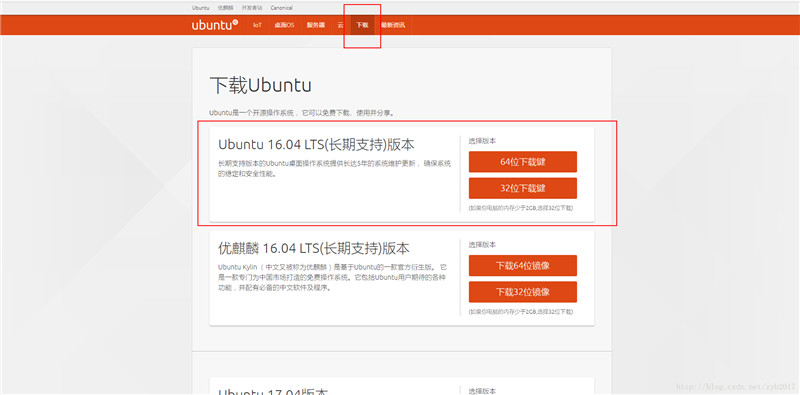Click the 下载Ubuntu page title
The image size is (800, 395).
point(260,86)
